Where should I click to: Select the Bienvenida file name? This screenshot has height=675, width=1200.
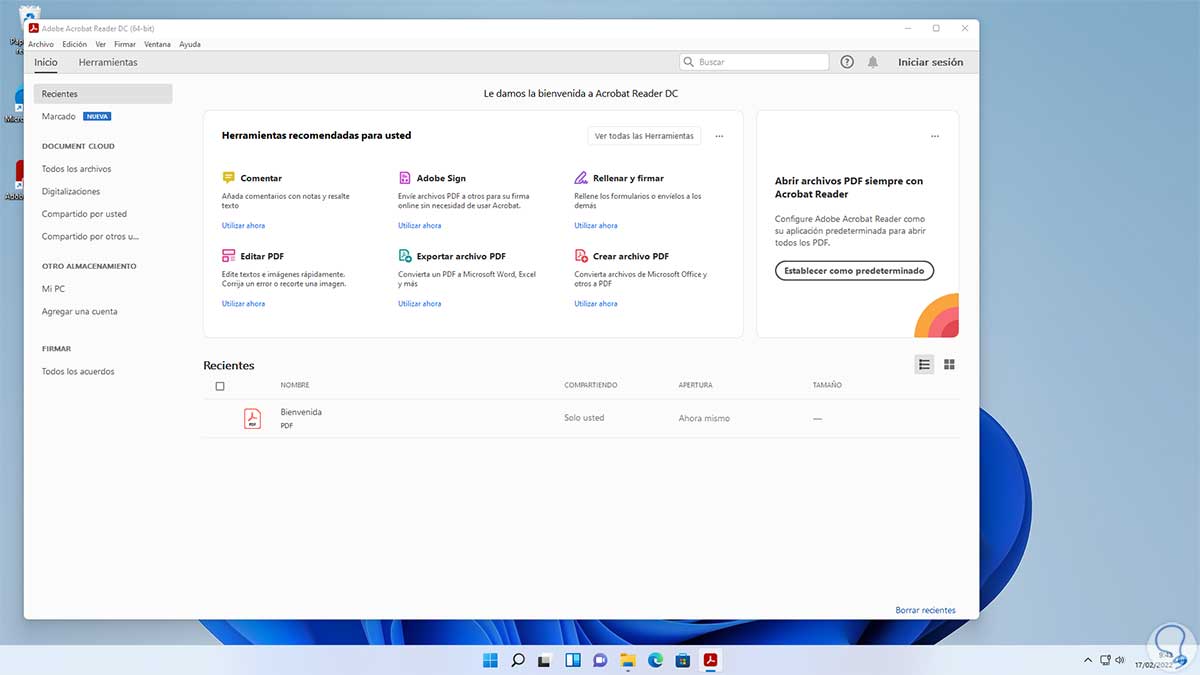click(x=301, y=412)
